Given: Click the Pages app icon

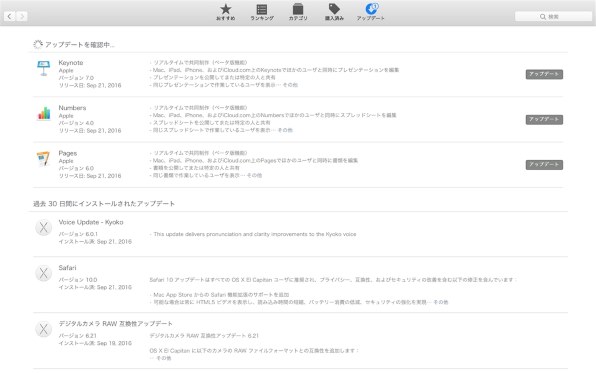Looking at the screenshot, I should coord(43,159).
